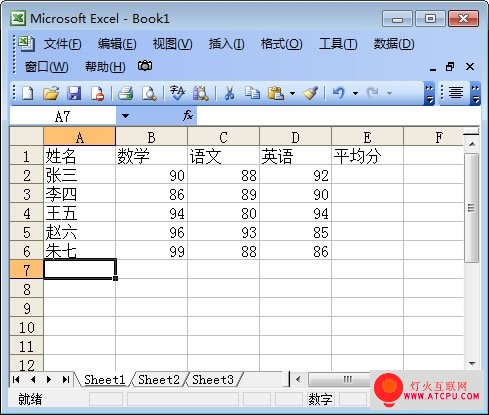Open a file with the Open folder icon
Screen dimensions: 489x415
(51, 93)
